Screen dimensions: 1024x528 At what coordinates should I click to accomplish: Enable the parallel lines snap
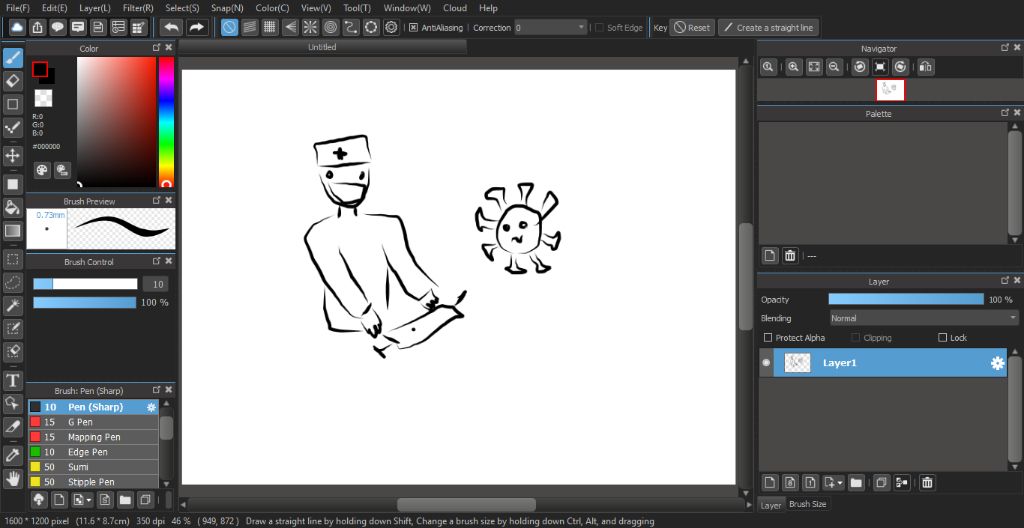[x=249, y=27]
